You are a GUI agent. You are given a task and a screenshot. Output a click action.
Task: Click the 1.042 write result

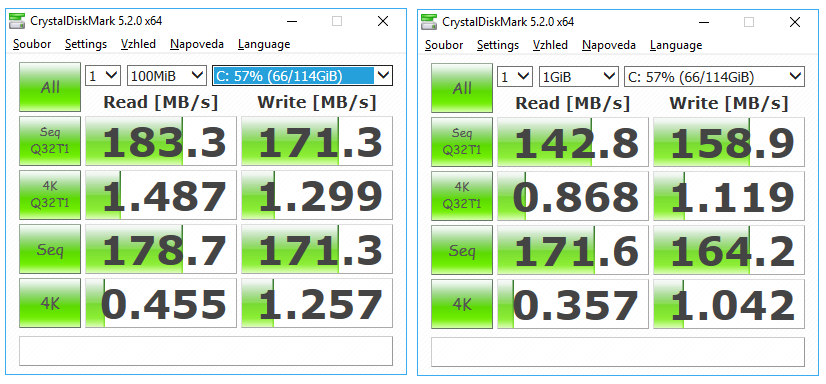click(x=729, y=303)
